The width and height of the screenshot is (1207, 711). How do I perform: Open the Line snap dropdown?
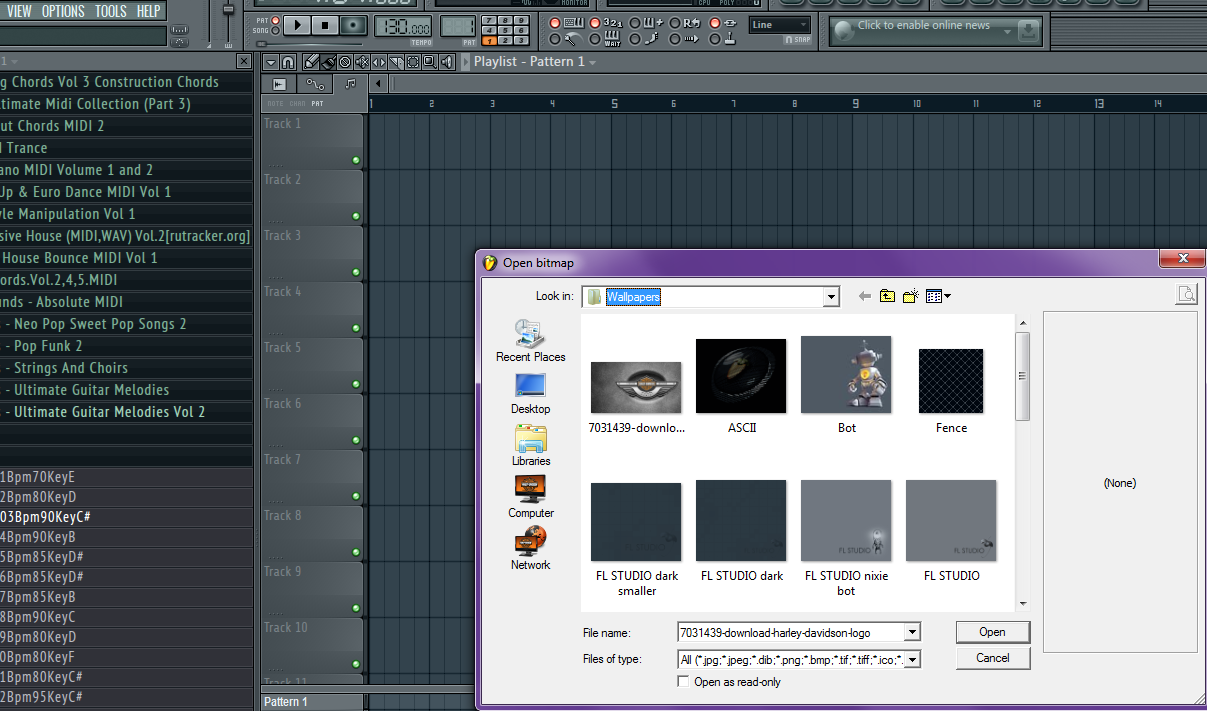point(780,25)
